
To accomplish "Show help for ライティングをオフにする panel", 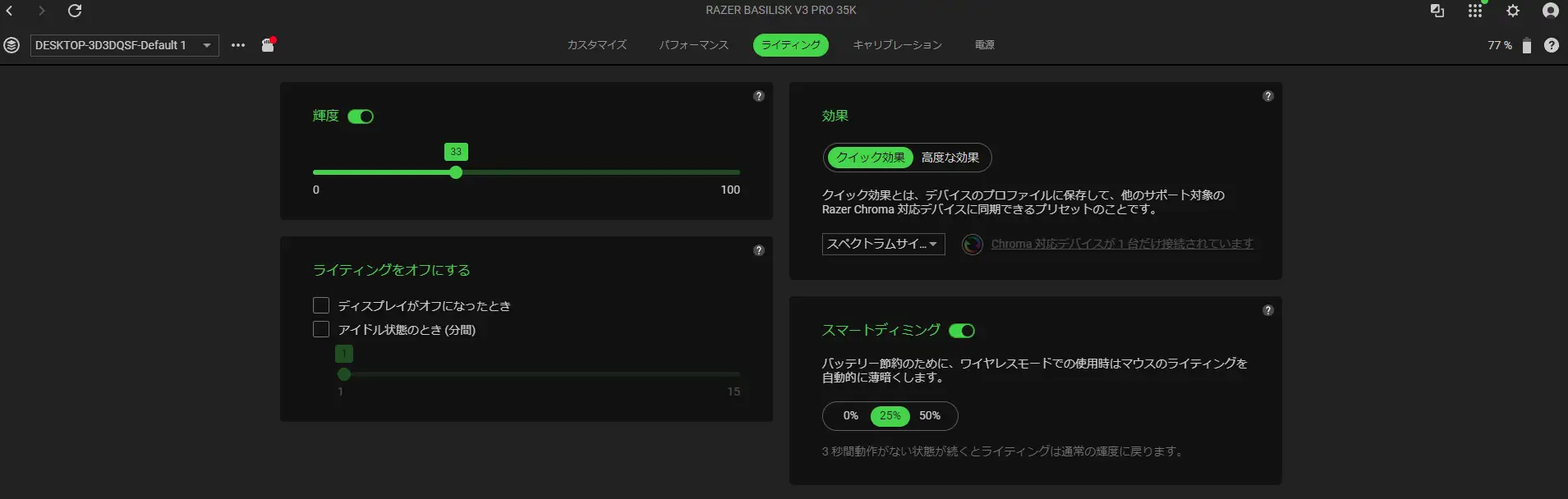I will pyautogui.click(x=759, y=250).
